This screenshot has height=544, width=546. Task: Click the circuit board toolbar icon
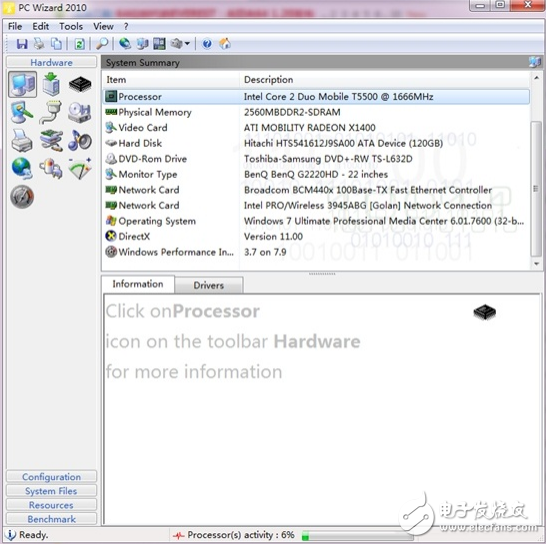coord(159,44)
